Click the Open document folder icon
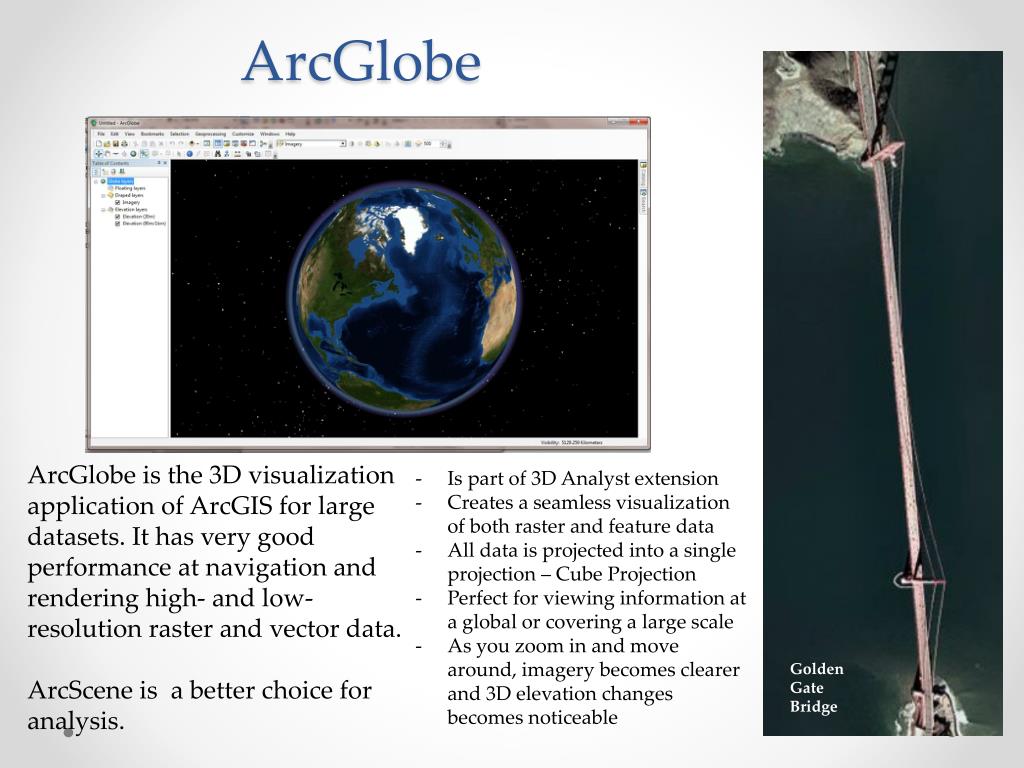 pos(107,144)
